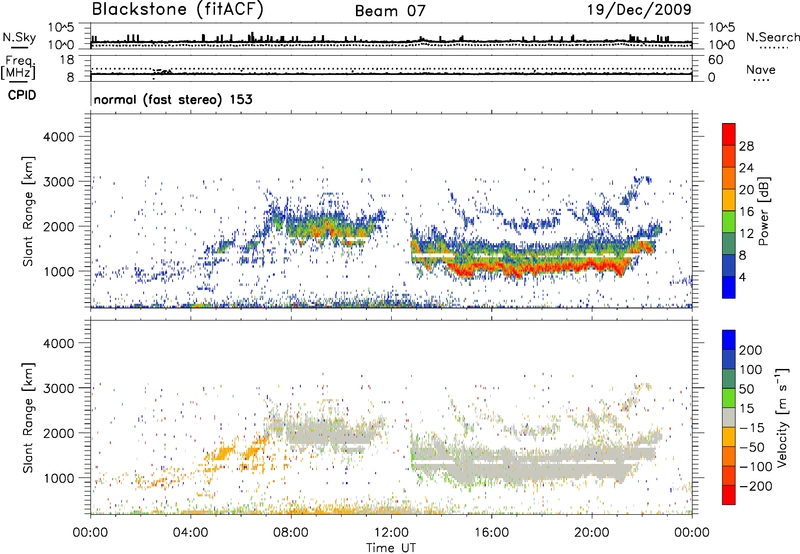The height and width of the screenshot is (554, 800).
Task: Click the 'Velocity [m s-1]' color bar label
Action: coord(781,417)
